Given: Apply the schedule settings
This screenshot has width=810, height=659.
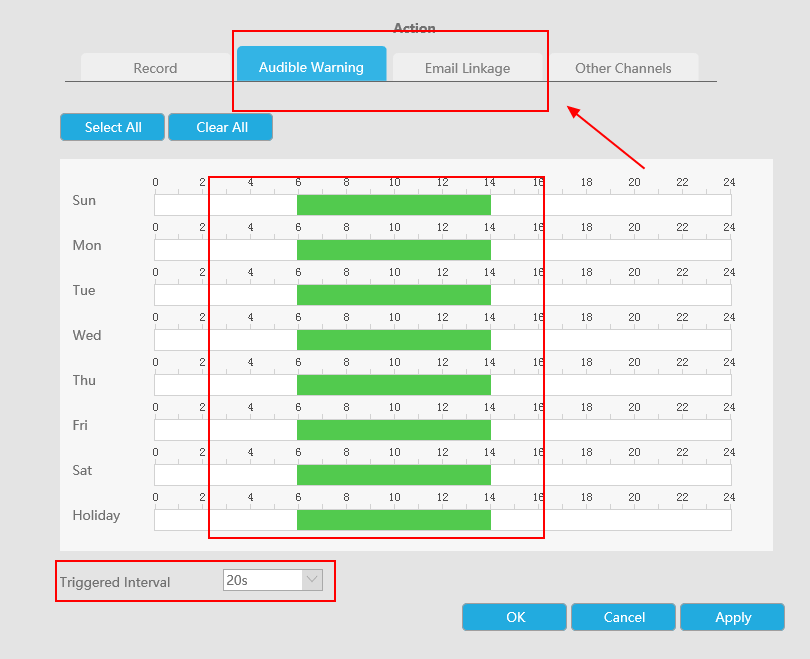Looking at the screenshot, I should [732, 617].
